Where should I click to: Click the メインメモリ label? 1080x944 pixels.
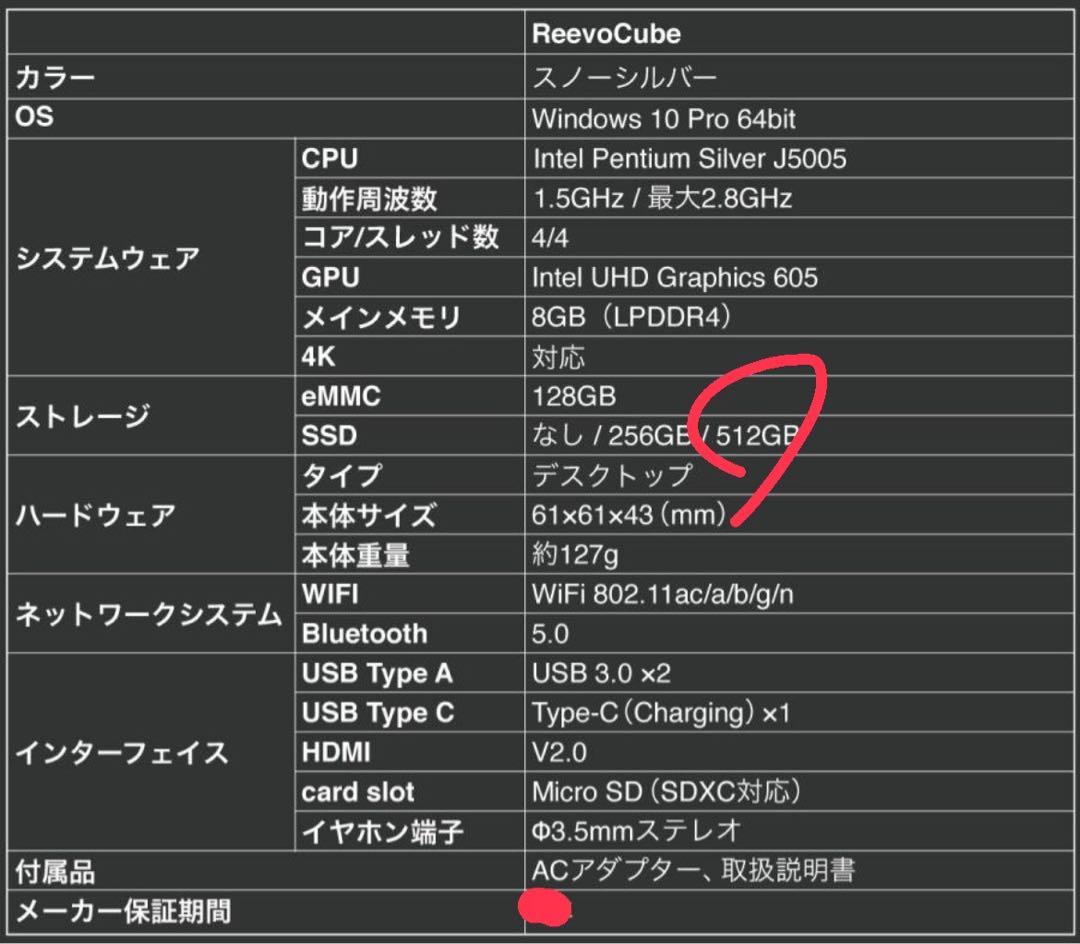coord(381,317)
